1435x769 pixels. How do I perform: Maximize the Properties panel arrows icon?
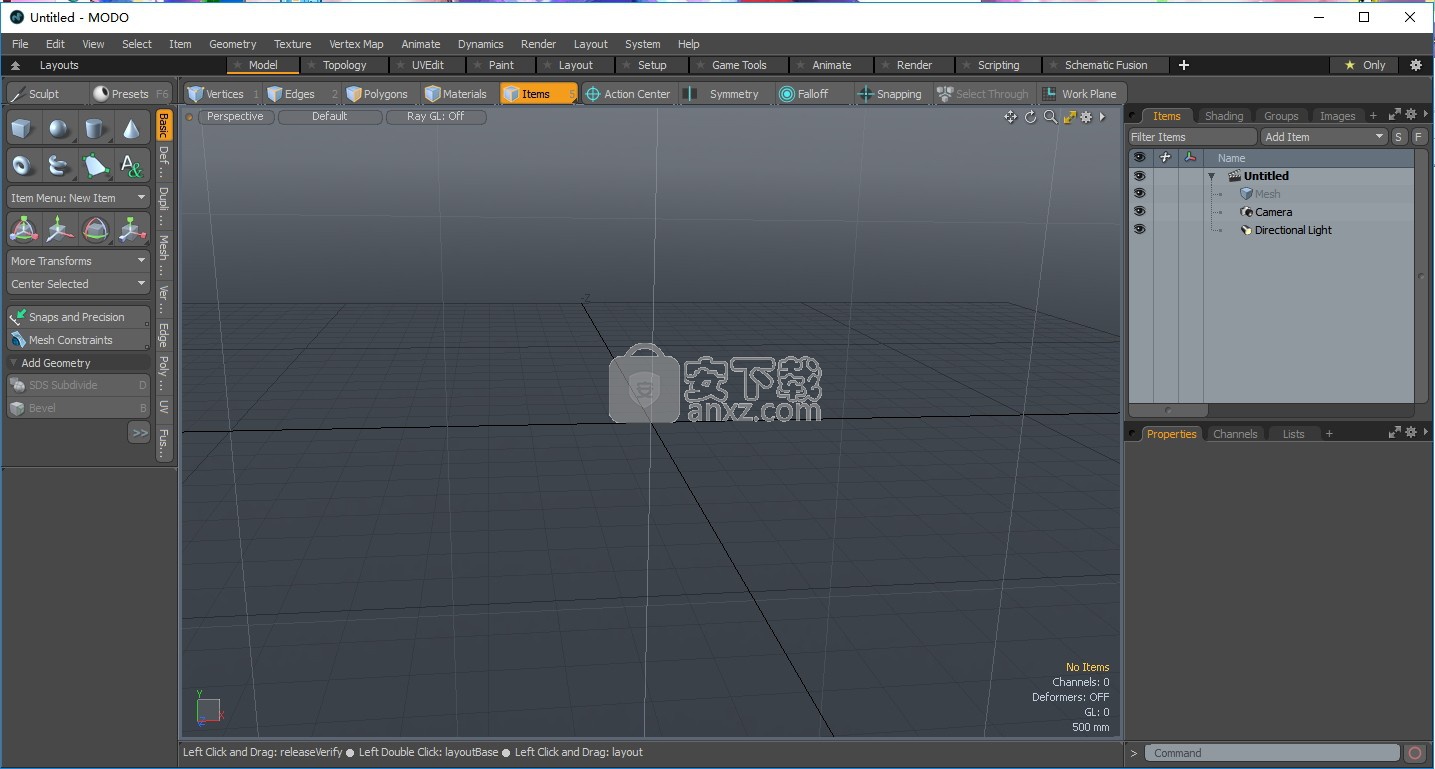(x=1395, y=433)
